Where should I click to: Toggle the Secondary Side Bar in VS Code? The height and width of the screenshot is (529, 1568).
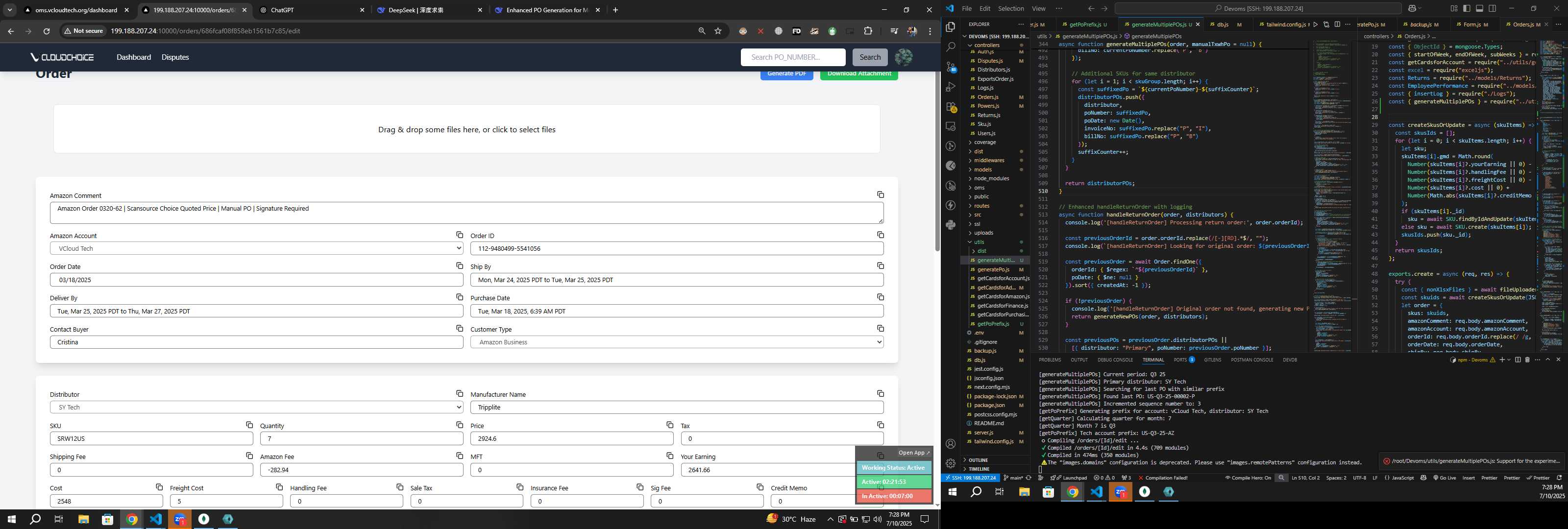click(x=1492, y=8)
